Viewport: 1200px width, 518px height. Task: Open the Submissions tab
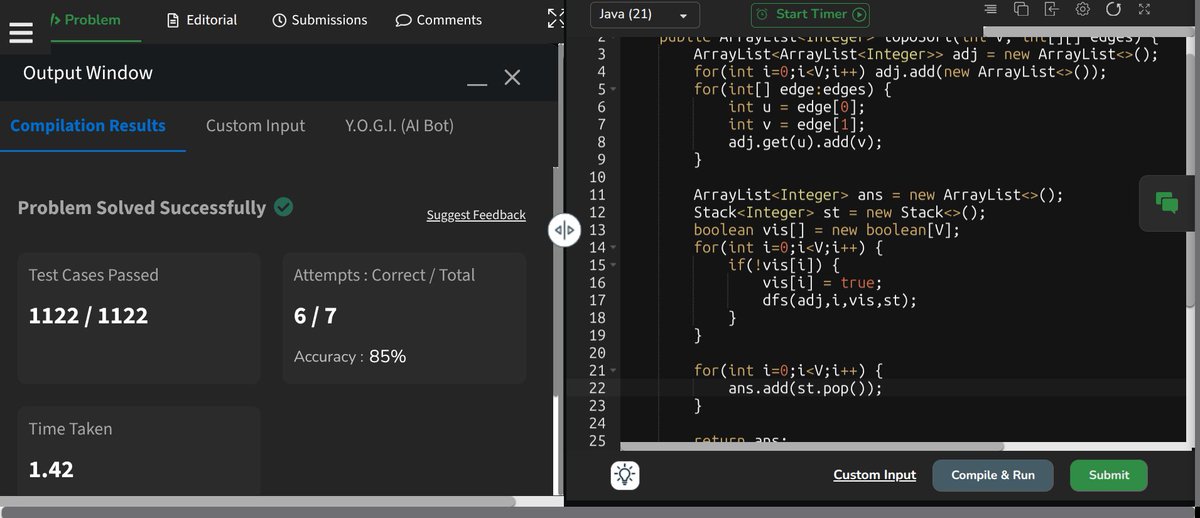pos(319,20)
